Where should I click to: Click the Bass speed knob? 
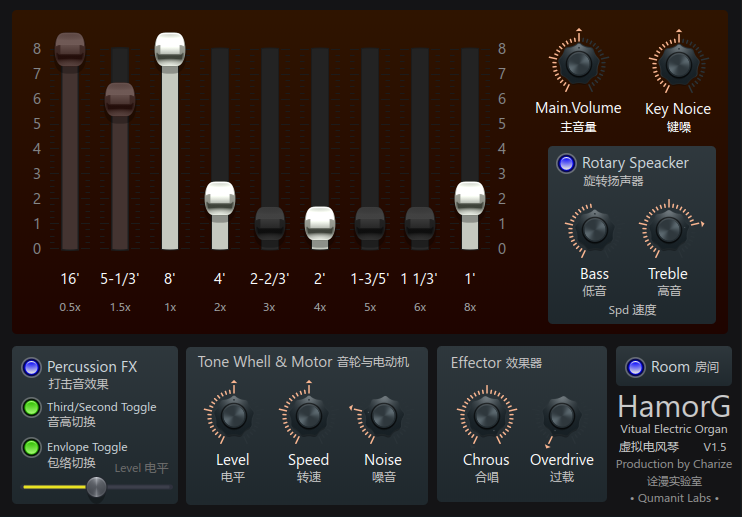point(594,230)
